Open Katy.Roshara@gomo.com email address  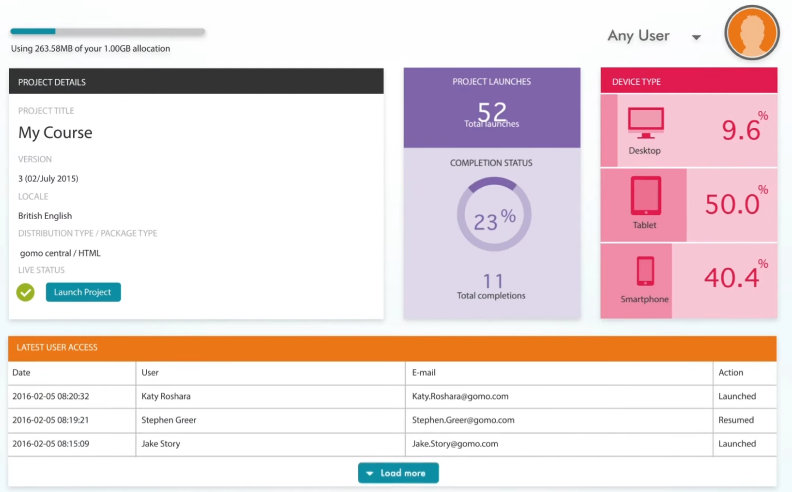point(460,396)
